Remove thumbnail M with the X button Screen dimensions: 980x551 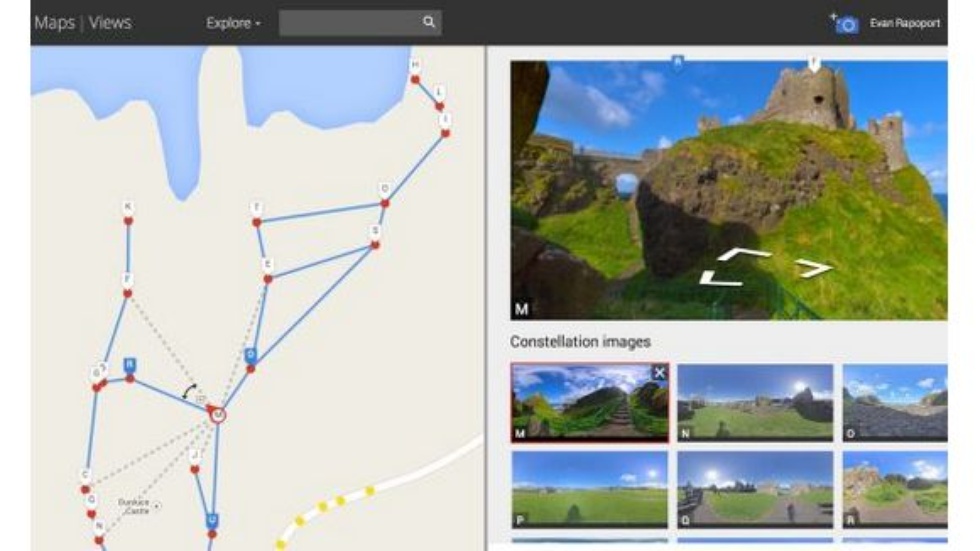(x=659, y=373)
